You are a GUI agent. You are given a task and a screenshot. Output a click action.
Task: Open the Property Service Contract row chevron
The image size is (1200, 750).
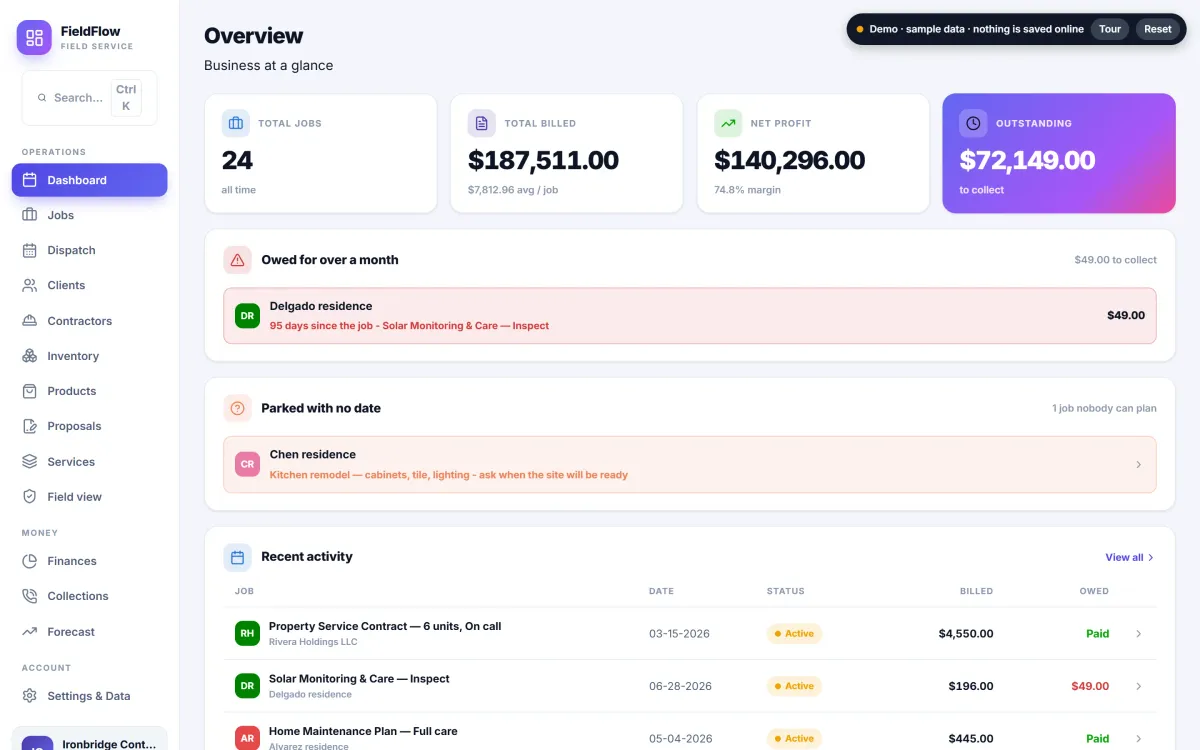[x=1138, y=634]
